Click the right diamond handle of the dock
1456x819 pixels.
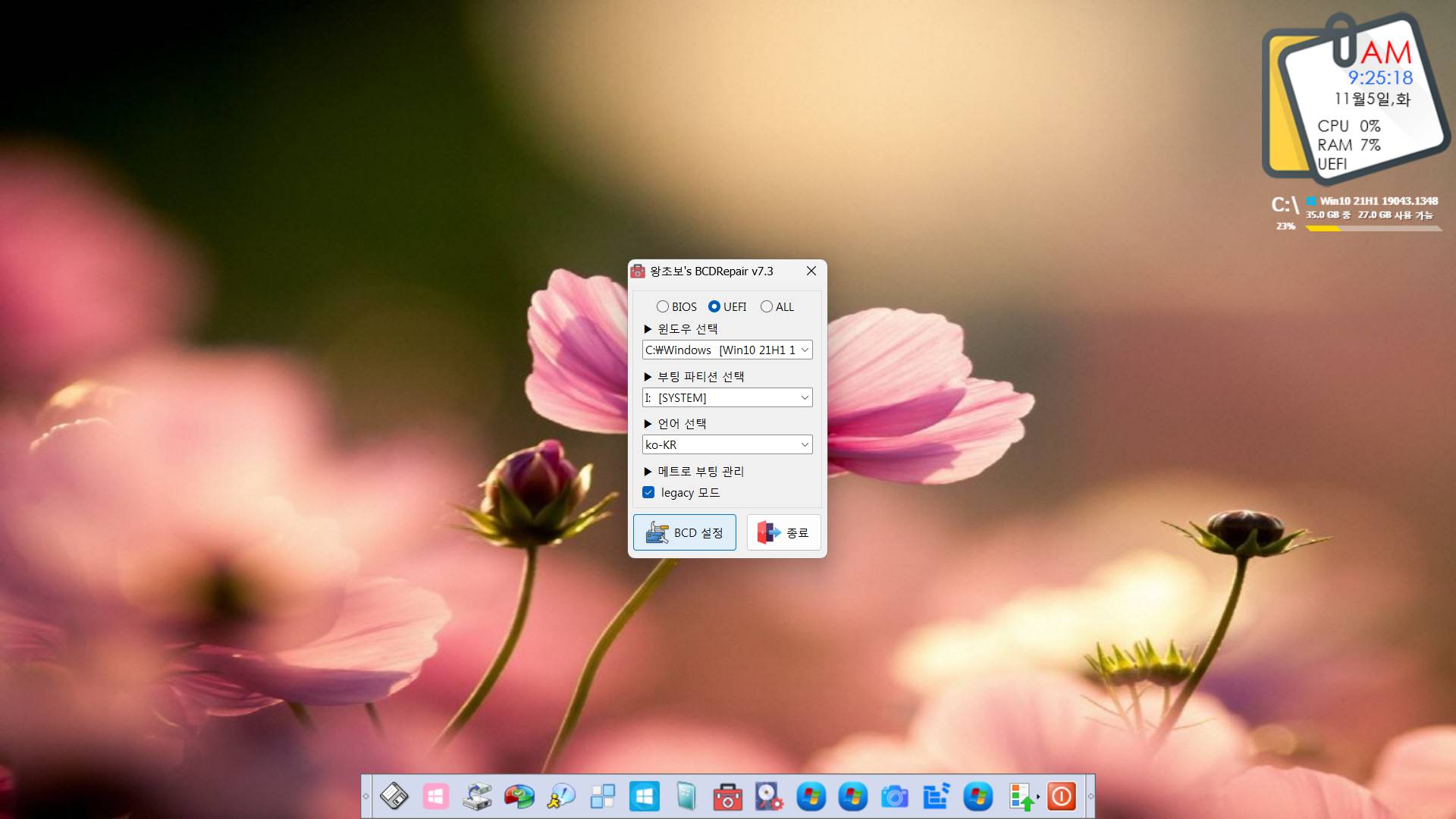(1090, 796)
